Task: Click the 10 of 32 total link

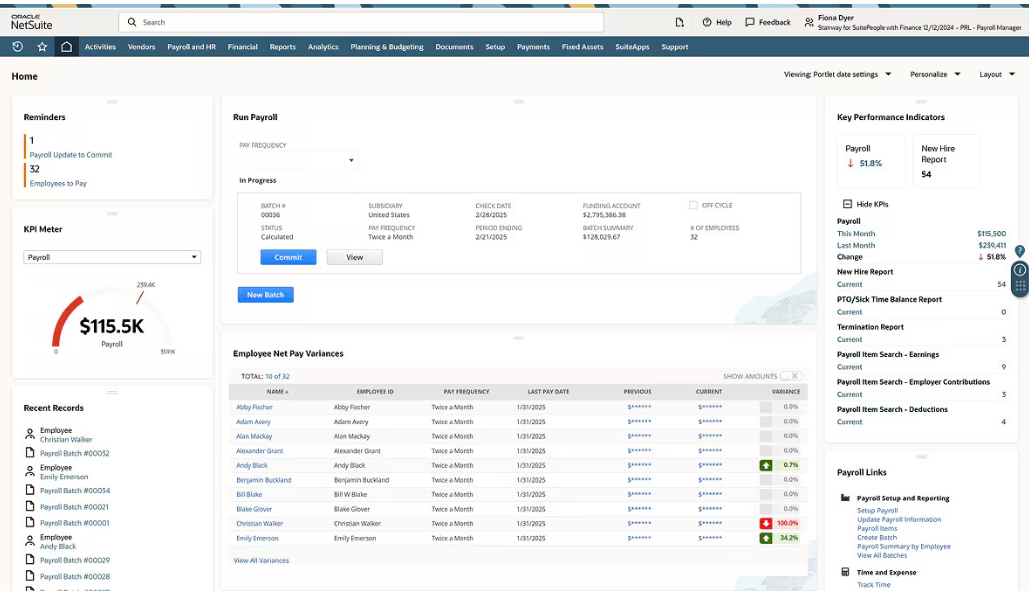Action: [277, 376]
